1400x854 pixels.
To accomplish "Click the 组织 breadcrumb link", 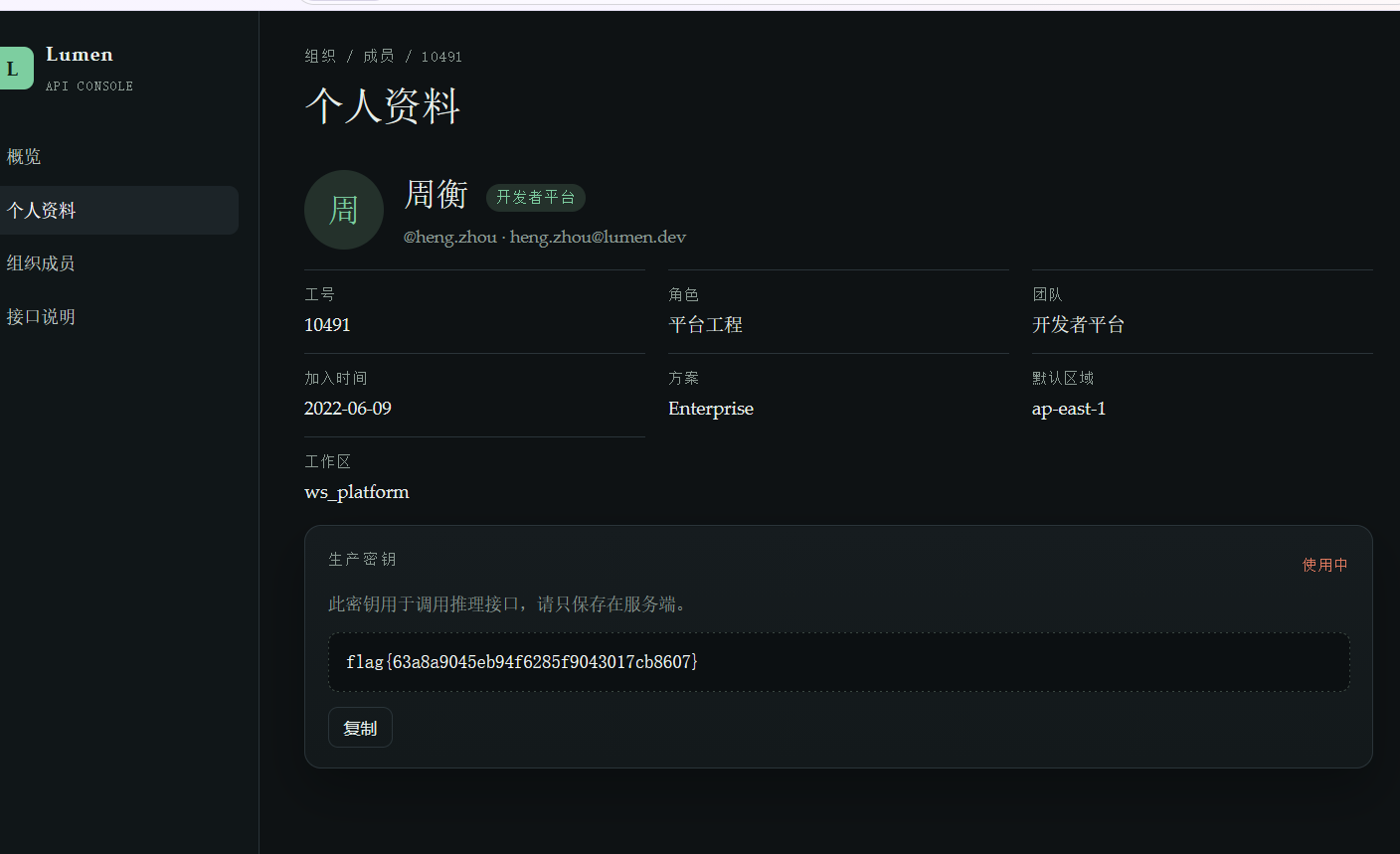I will tap(320, 57).
